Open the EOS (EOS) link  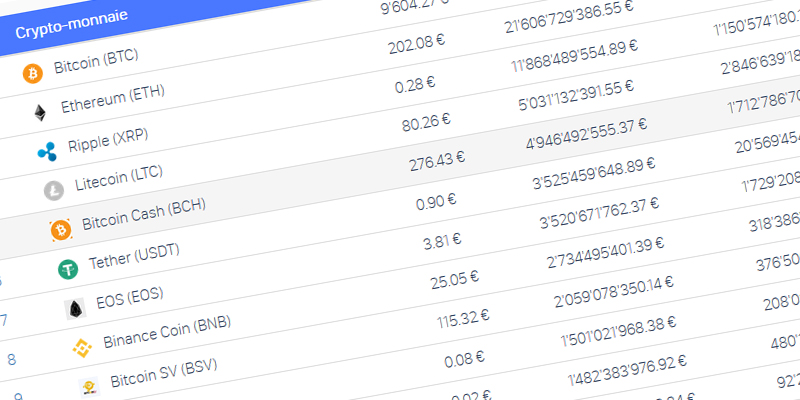(x=130, y=298)
